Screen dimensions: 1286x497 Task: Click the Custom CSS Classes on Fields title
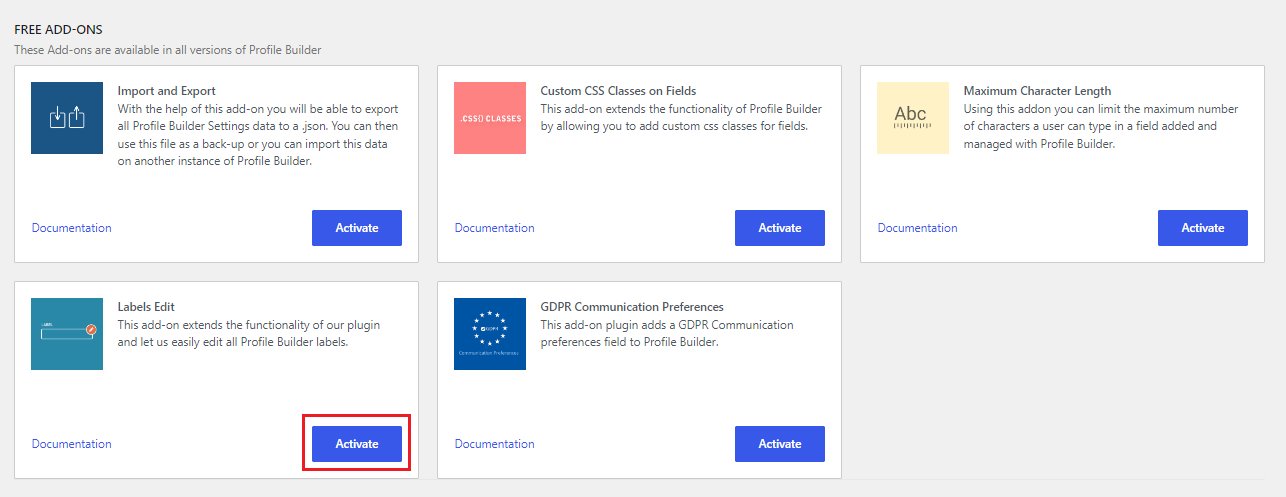[619, 91]
